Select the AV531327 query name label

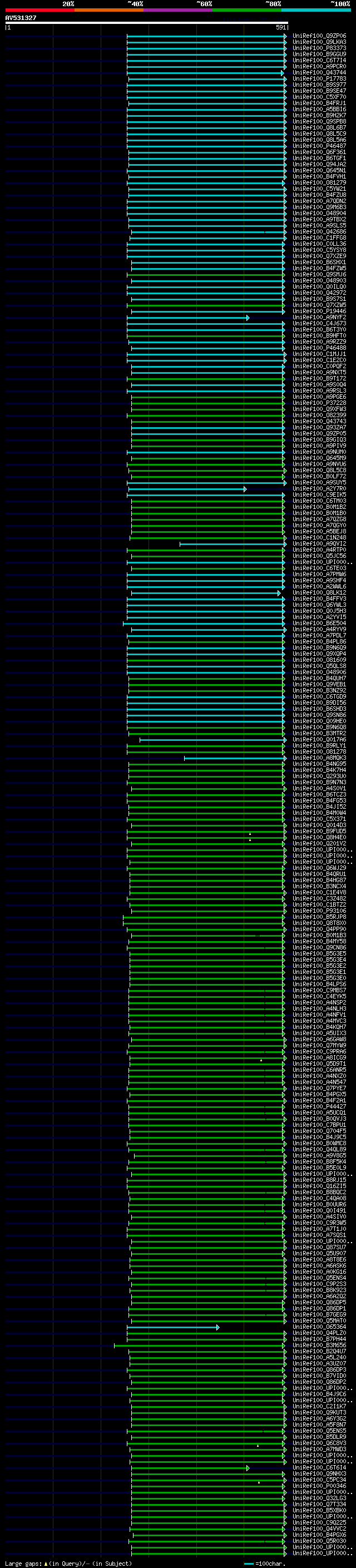[x=21, y=18]
